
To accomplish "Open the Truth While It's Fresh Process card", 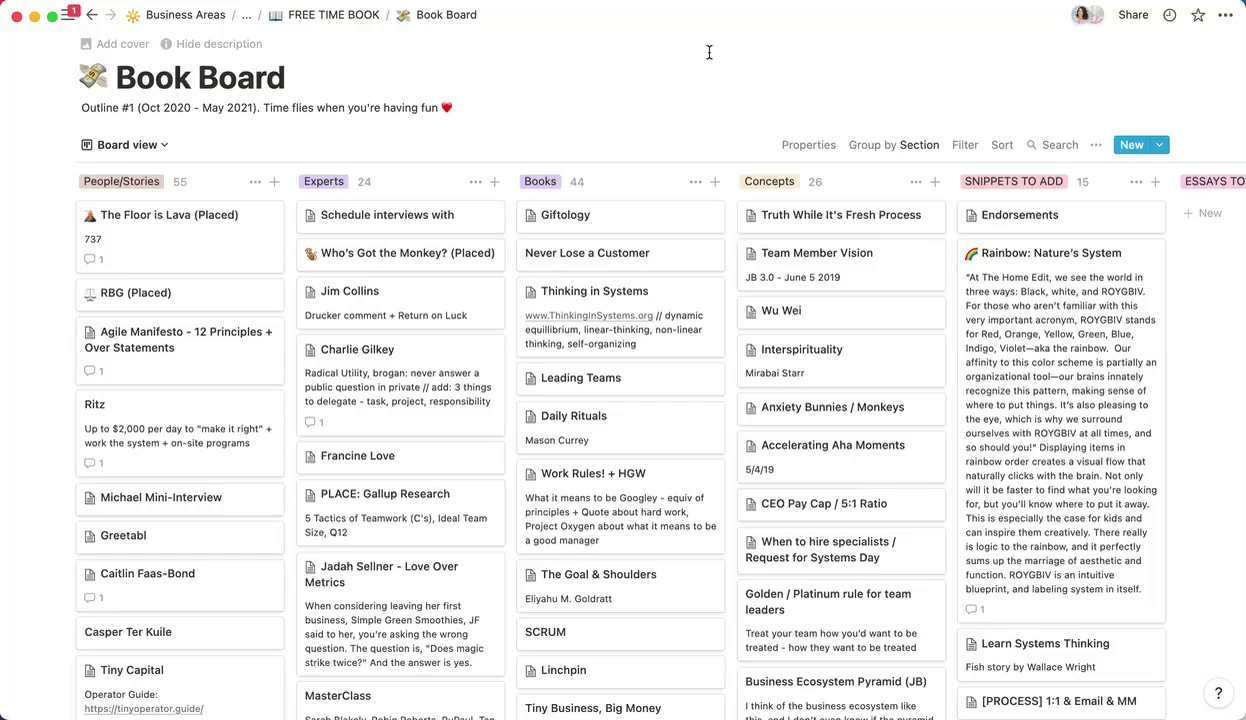I will pyautogui.click(x=840, y=215).
